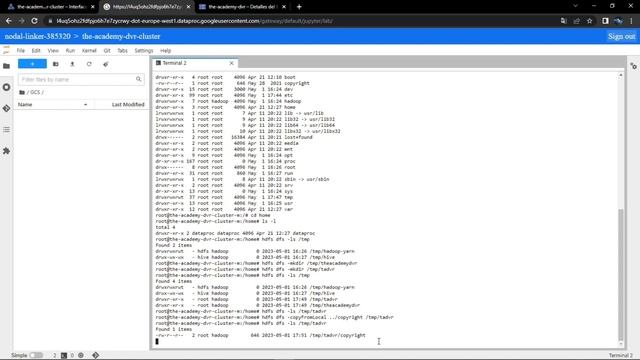
Task: Open Running Terminals and Kernels sidebar icon
Action: click(7, 87)
